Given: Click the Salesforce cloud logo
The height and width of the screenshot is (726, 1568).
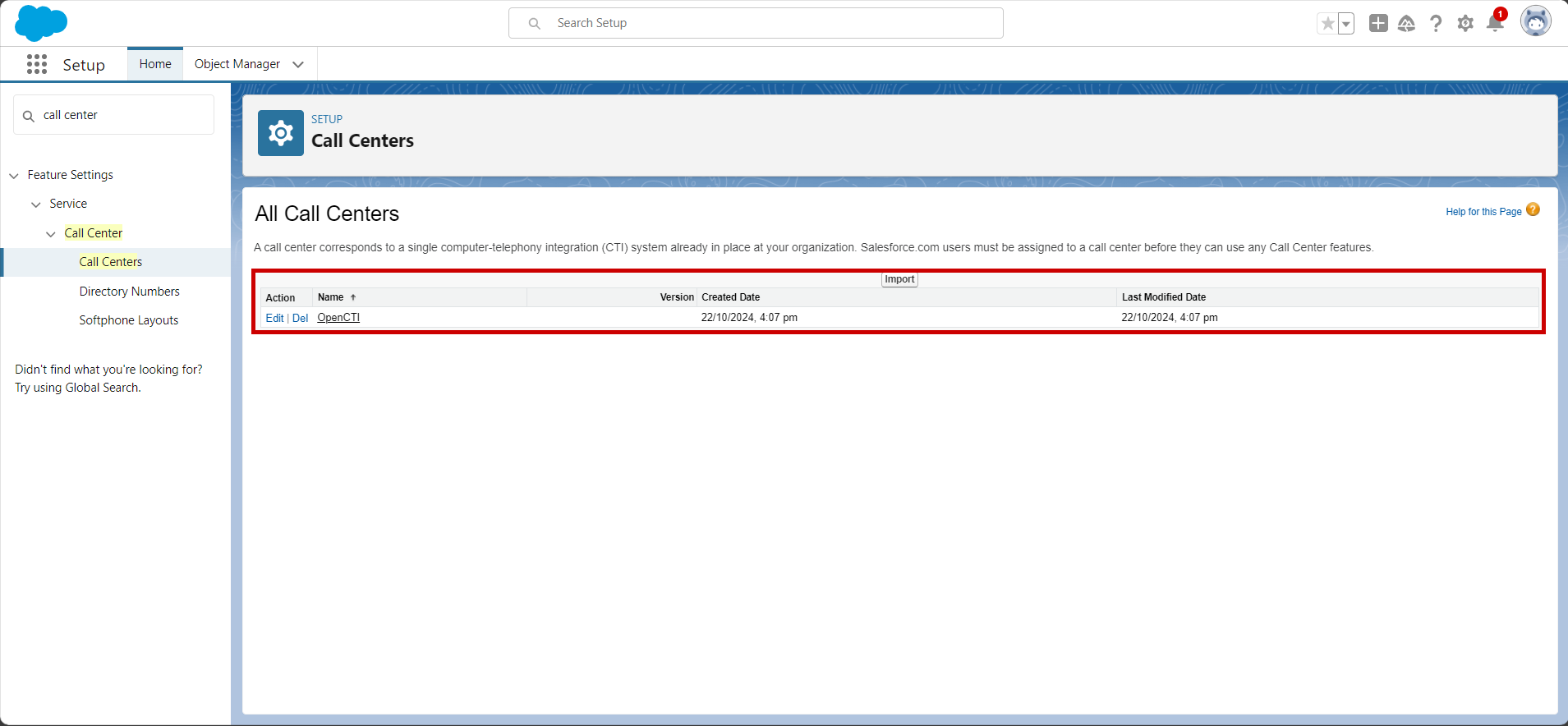Looking at the screenshot, I should (41, 23).
